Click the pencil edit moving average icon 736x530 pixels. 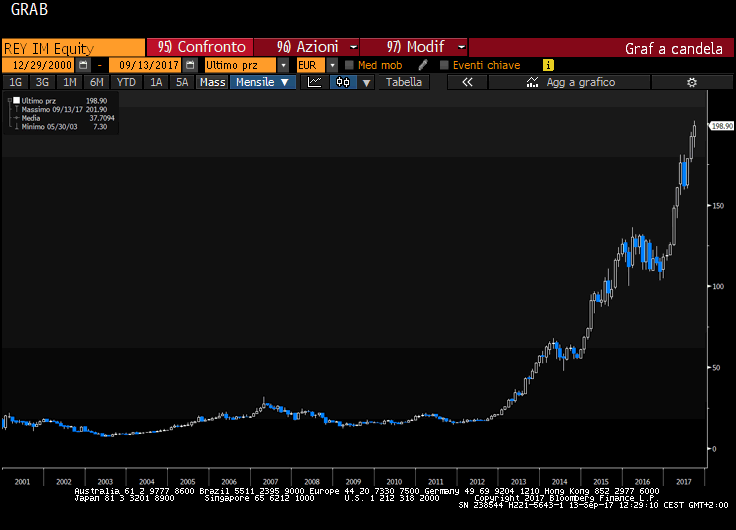(x=423, y=65)
